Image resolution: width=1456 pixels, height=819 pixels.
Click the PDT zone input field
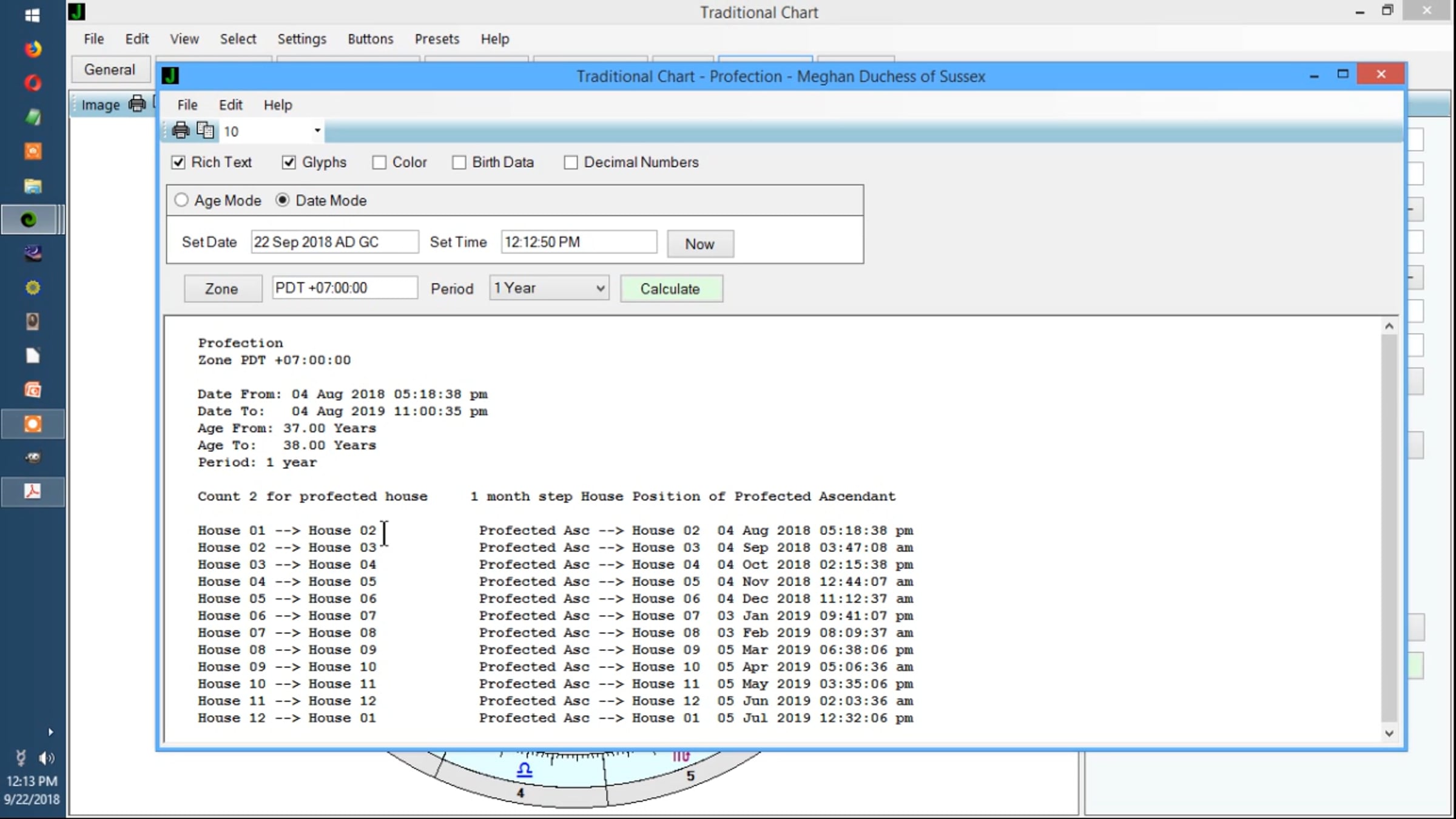click(x=345, y=288)
